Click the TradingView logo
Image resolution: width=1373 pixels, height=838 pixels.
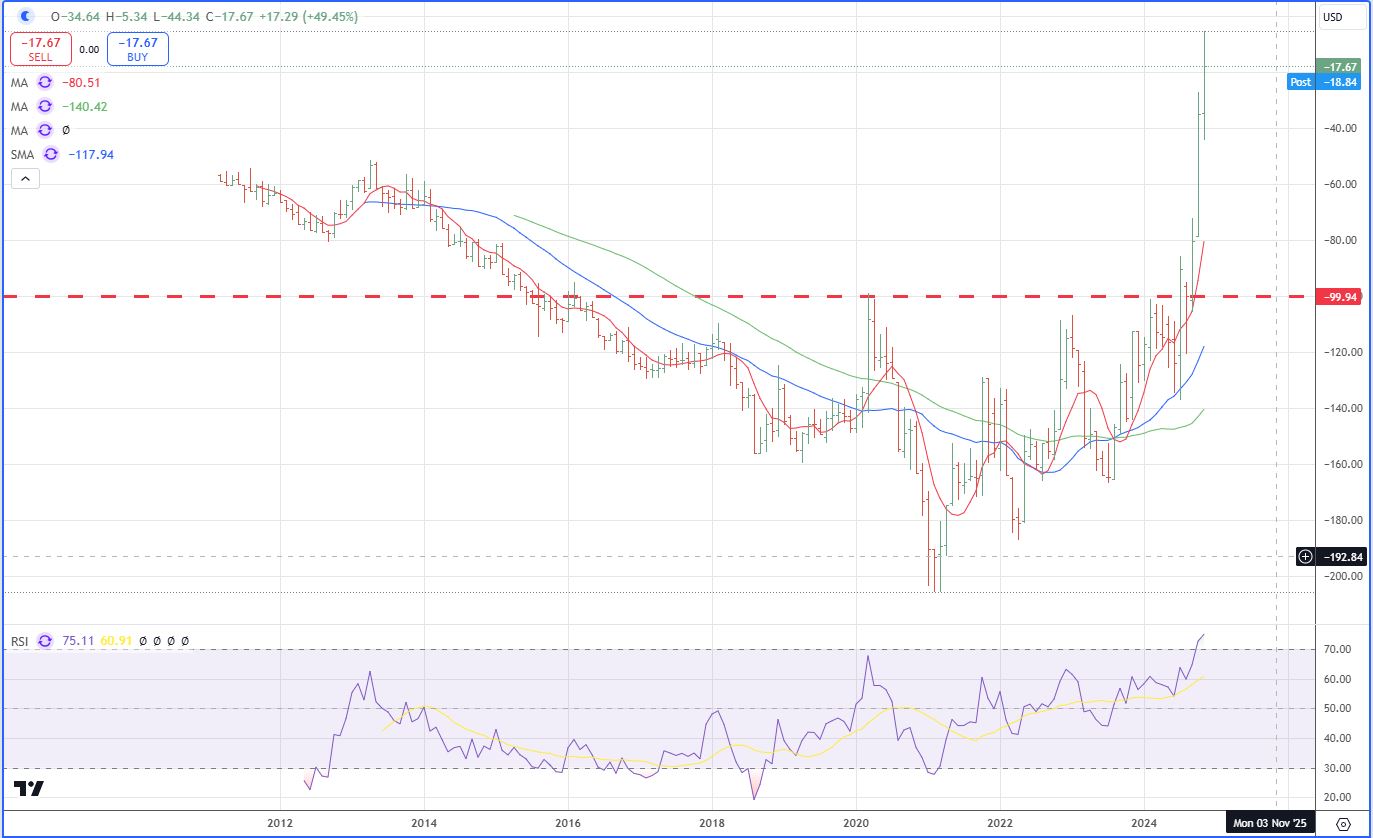(x=30, y=789)
